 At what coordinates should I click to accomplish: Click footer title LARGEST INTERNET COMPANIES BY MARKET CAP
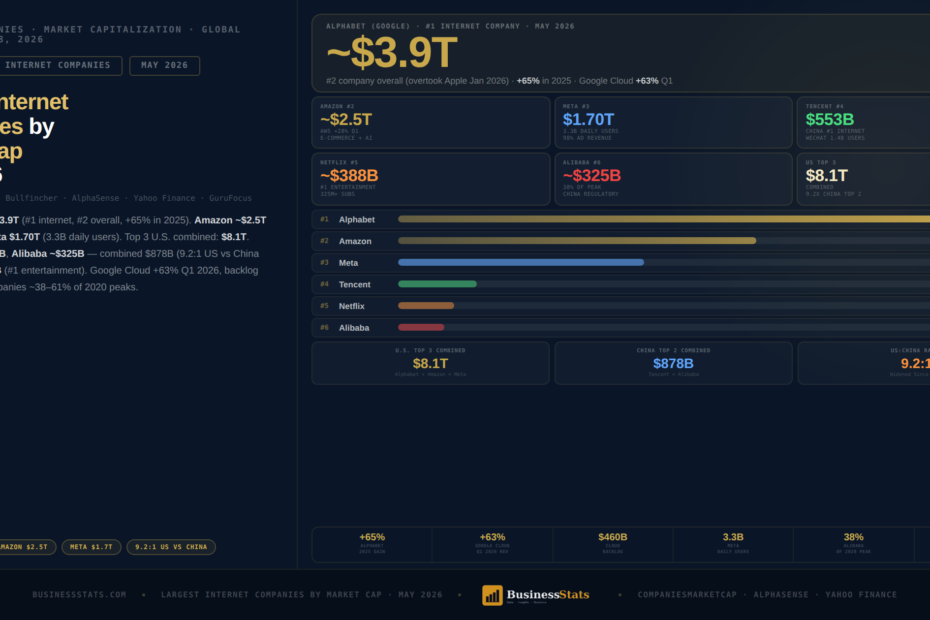[x=271, y=594]
